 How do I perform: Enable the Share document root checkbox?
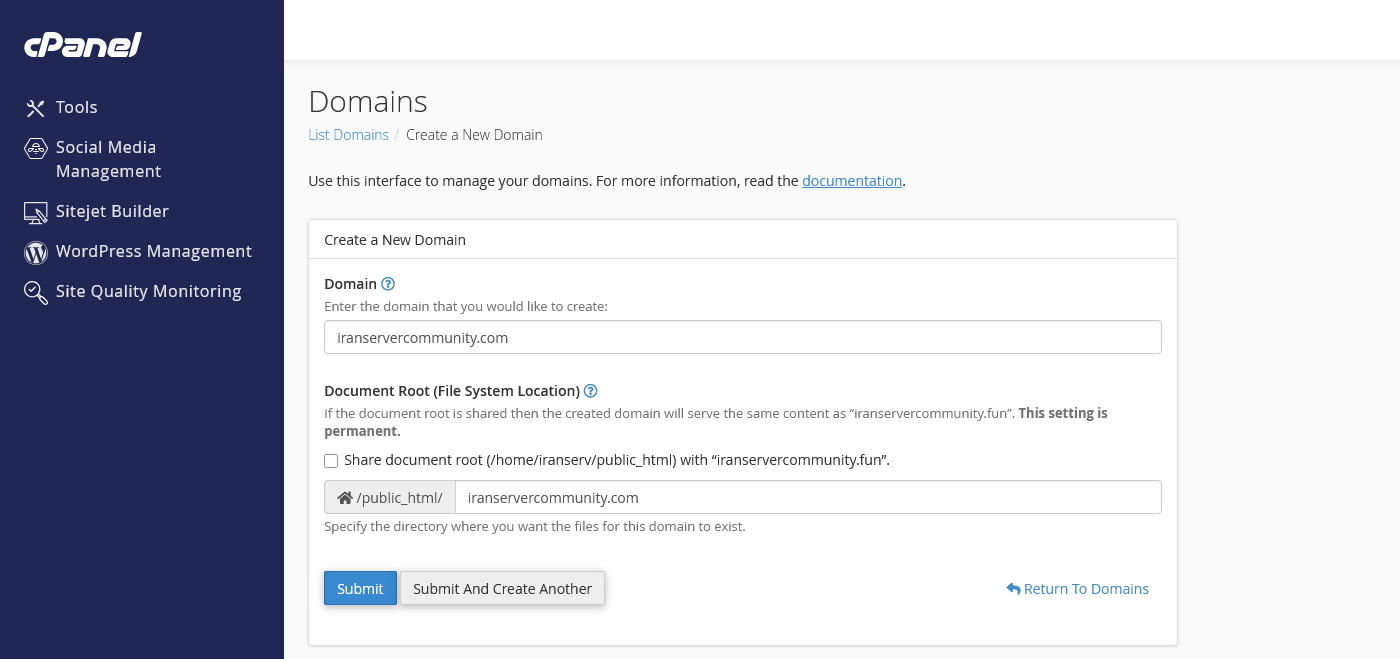tap(331, 461)
